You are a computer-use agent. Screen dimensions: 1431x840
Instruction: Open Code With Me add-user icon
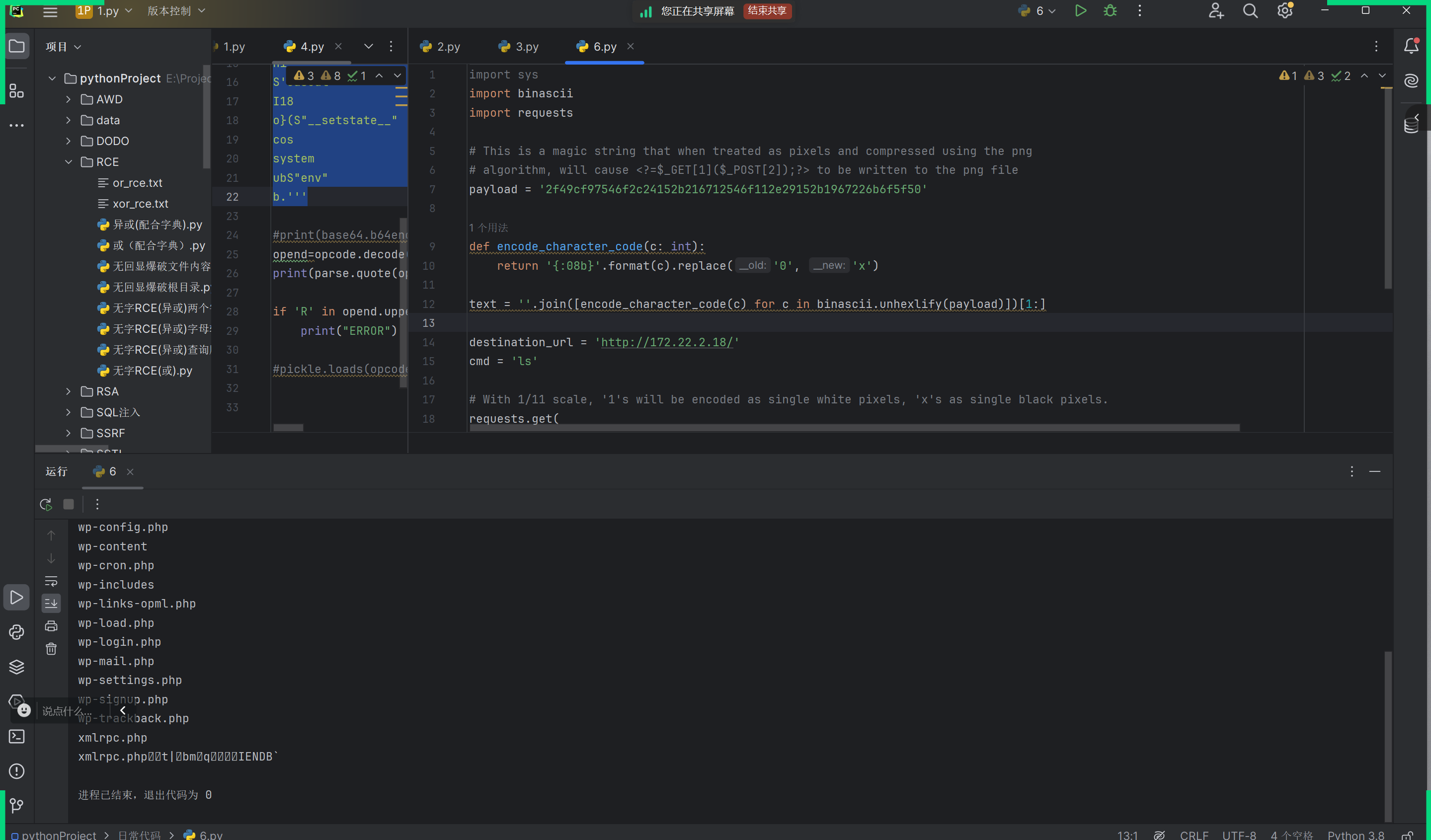[x=1215, y=11]
